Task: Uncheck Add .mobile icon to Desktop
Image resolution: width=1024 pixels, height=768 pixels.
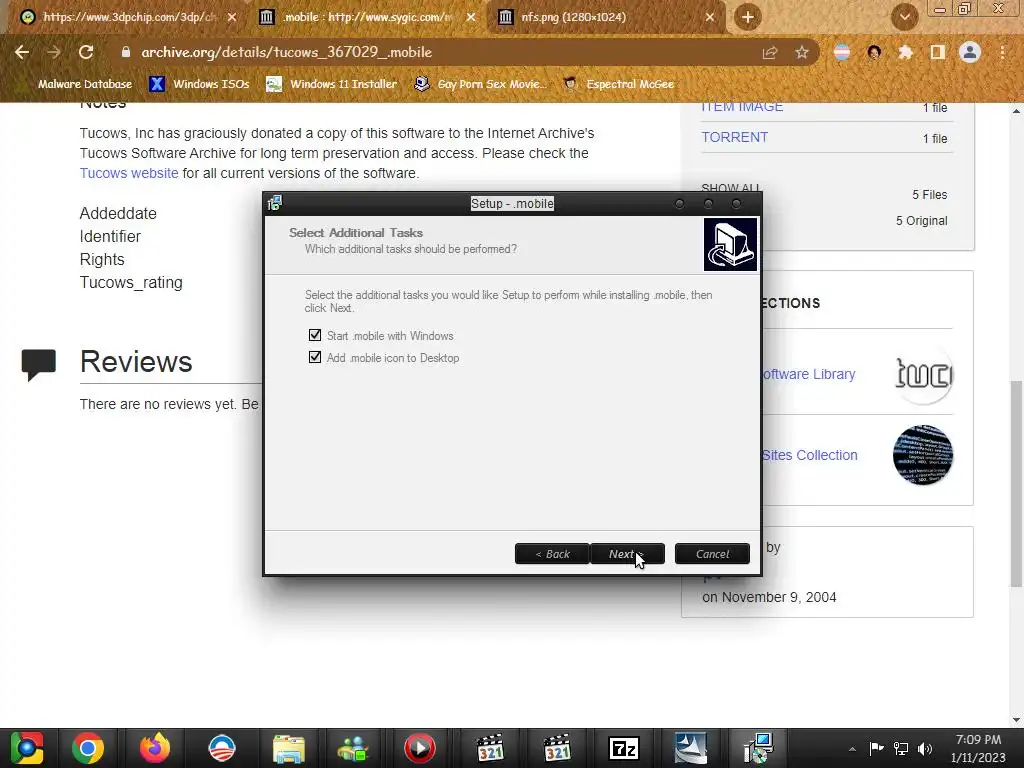Action: pos(315,357)
